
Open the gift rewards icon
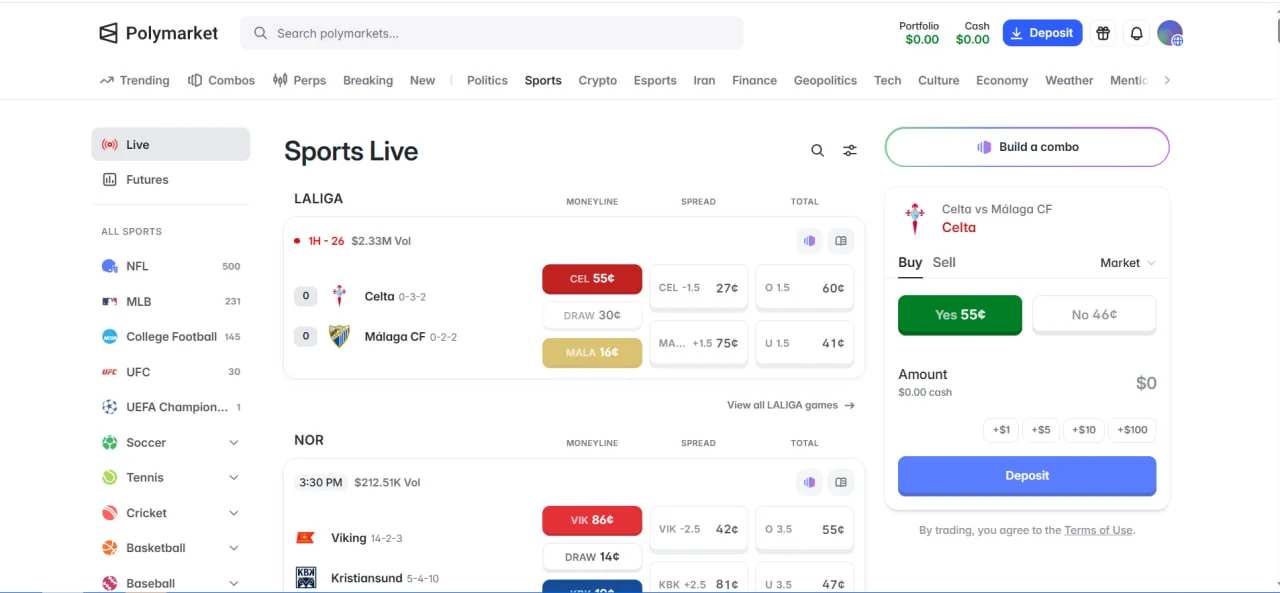point(1103,33)
